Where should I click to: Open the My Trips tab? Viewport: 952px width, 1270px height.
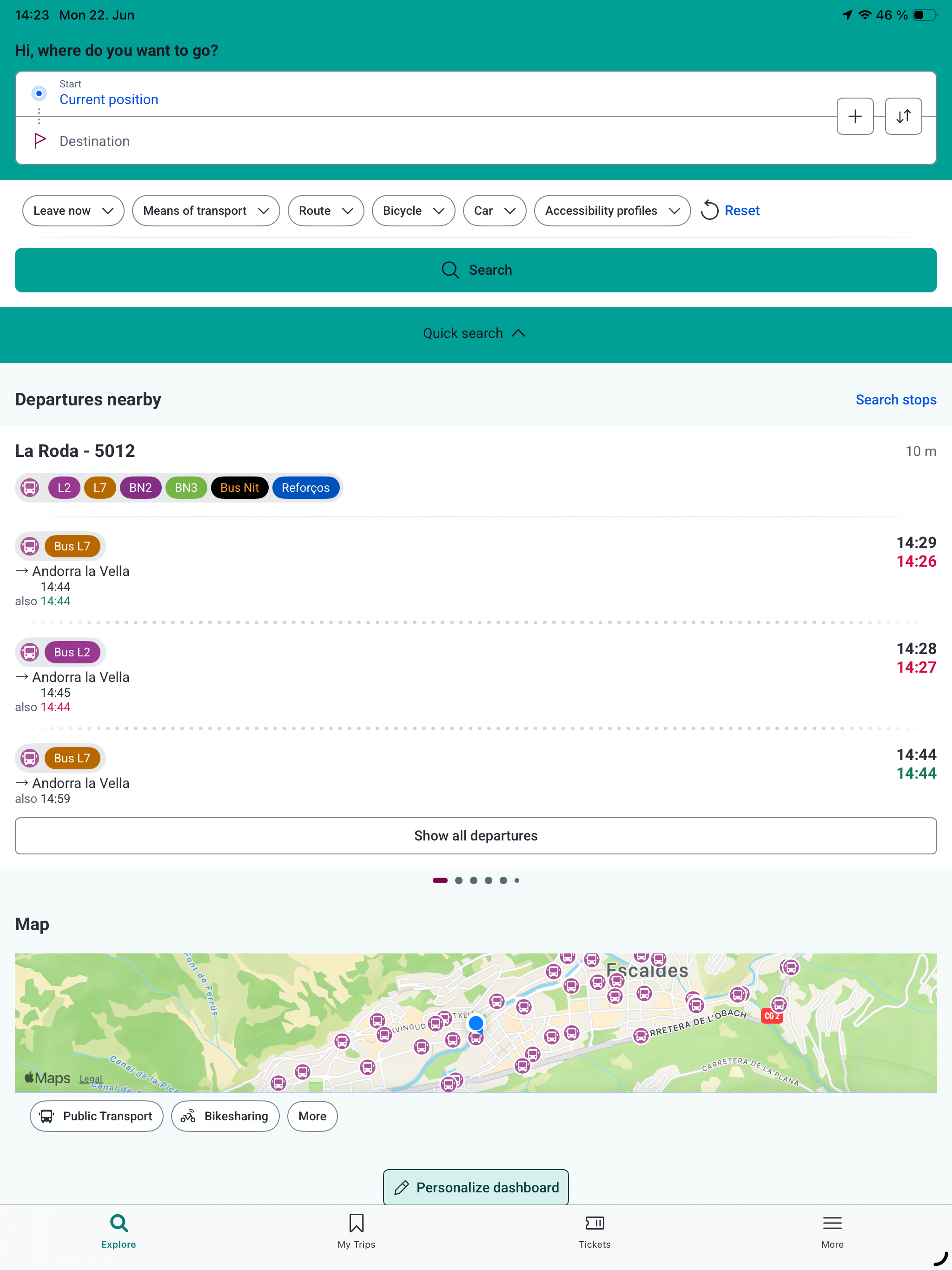tap(356, 1231)
